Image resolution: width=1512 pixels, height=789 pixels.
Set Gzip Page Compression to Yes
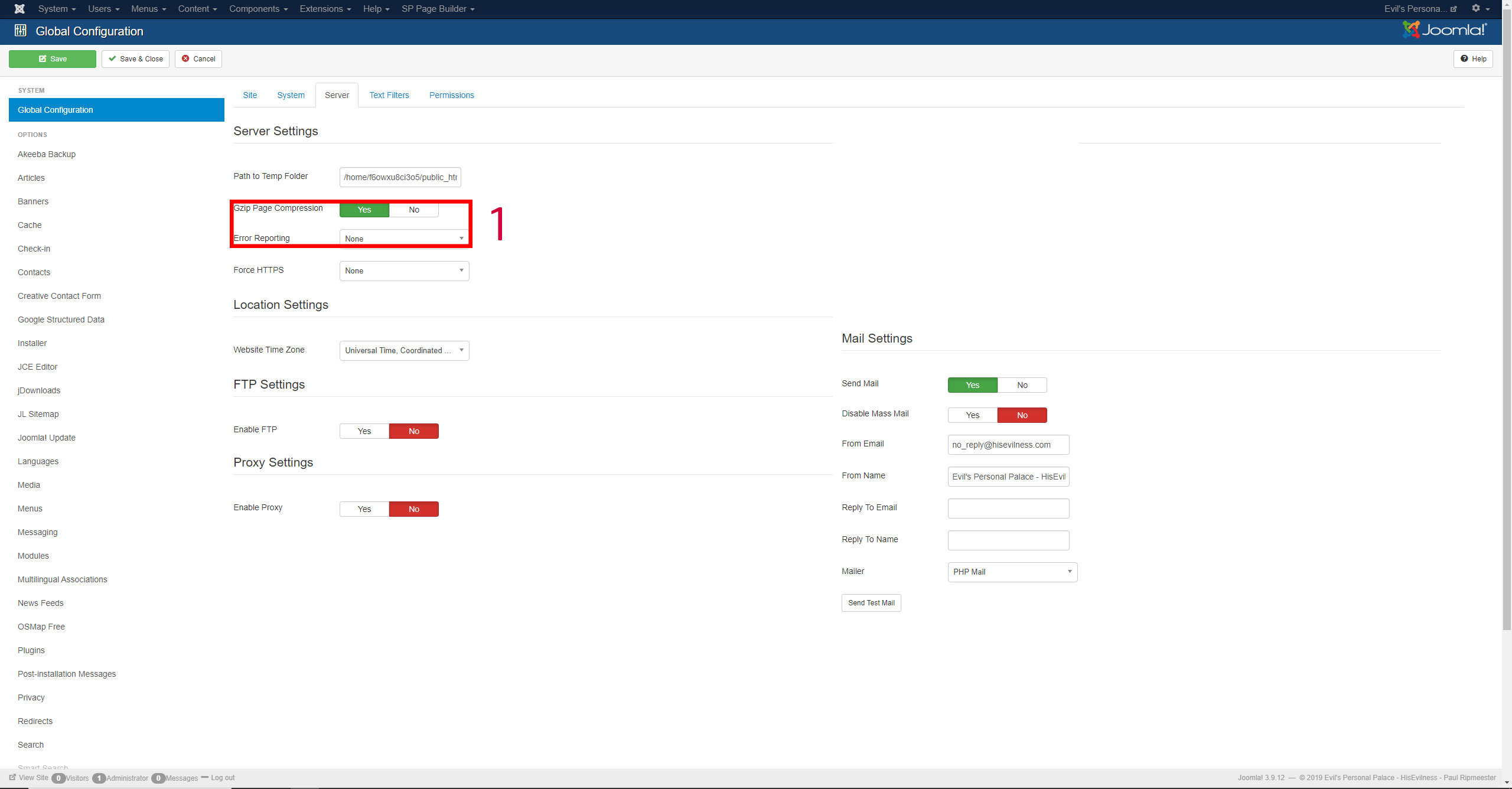tap(364, 210)
